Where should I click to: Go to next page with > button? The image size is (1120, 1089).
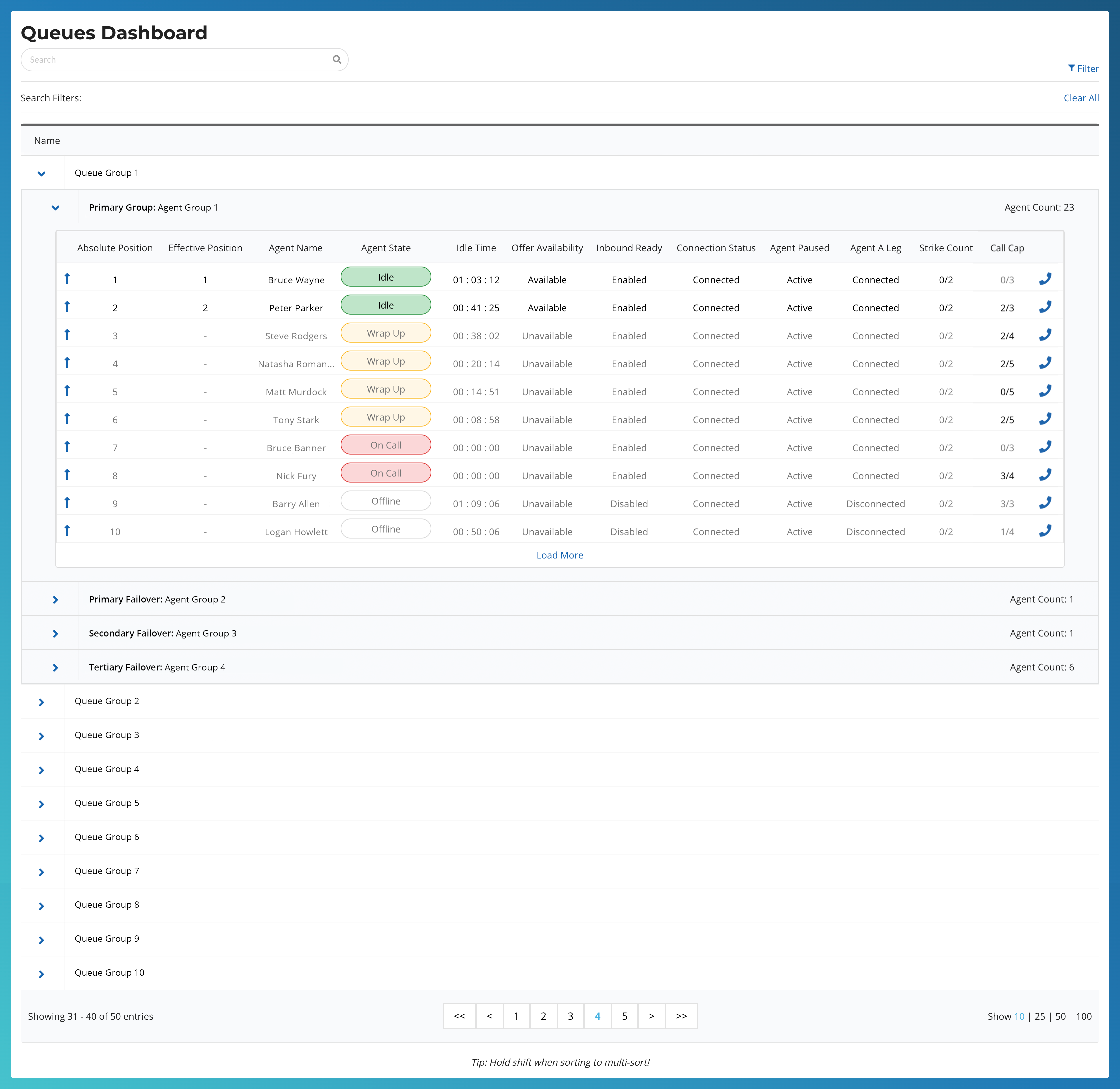click(x=651, y=1016)
